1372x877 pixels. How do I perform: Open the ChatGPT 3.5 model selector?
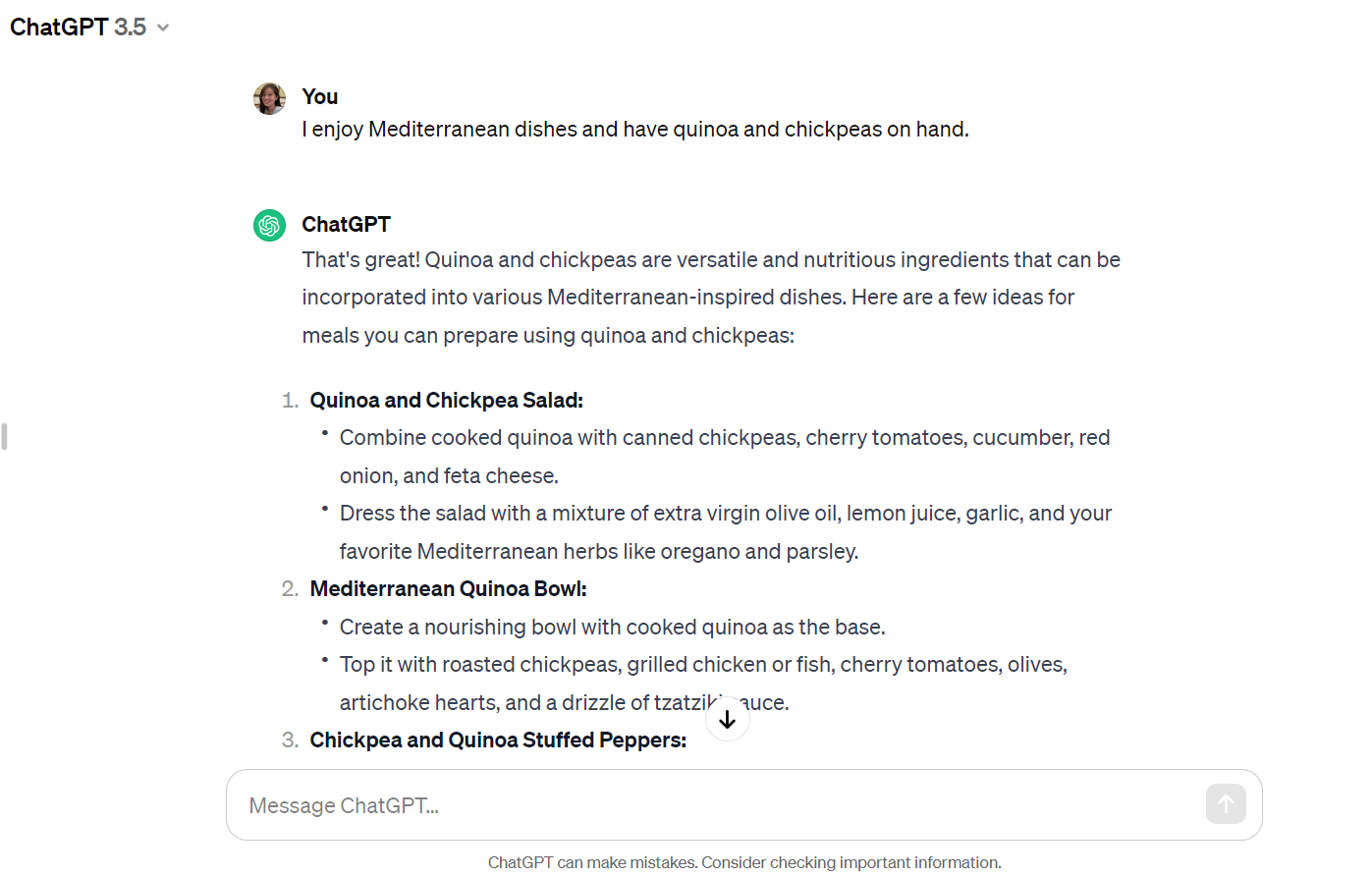(89, 27)
